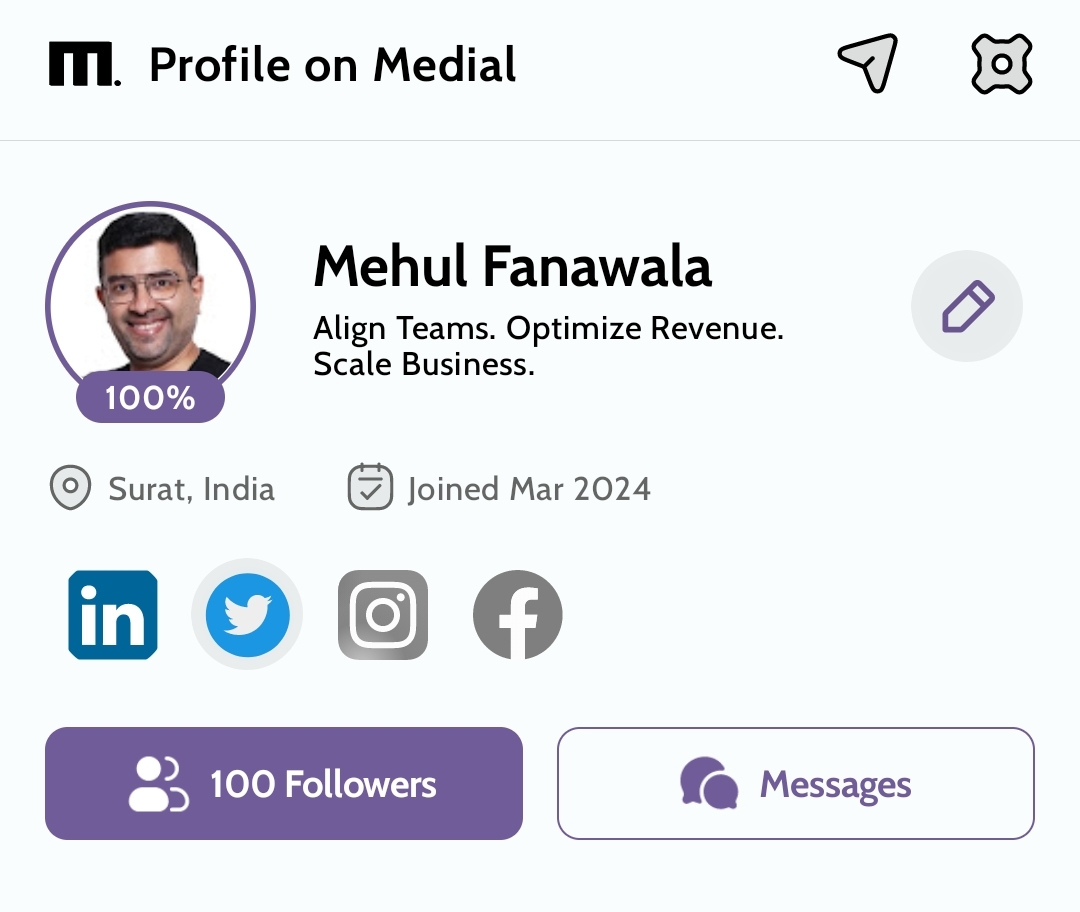Open Twitter profile icon
Screen dimensions: 1080x912
coord(247,615)
